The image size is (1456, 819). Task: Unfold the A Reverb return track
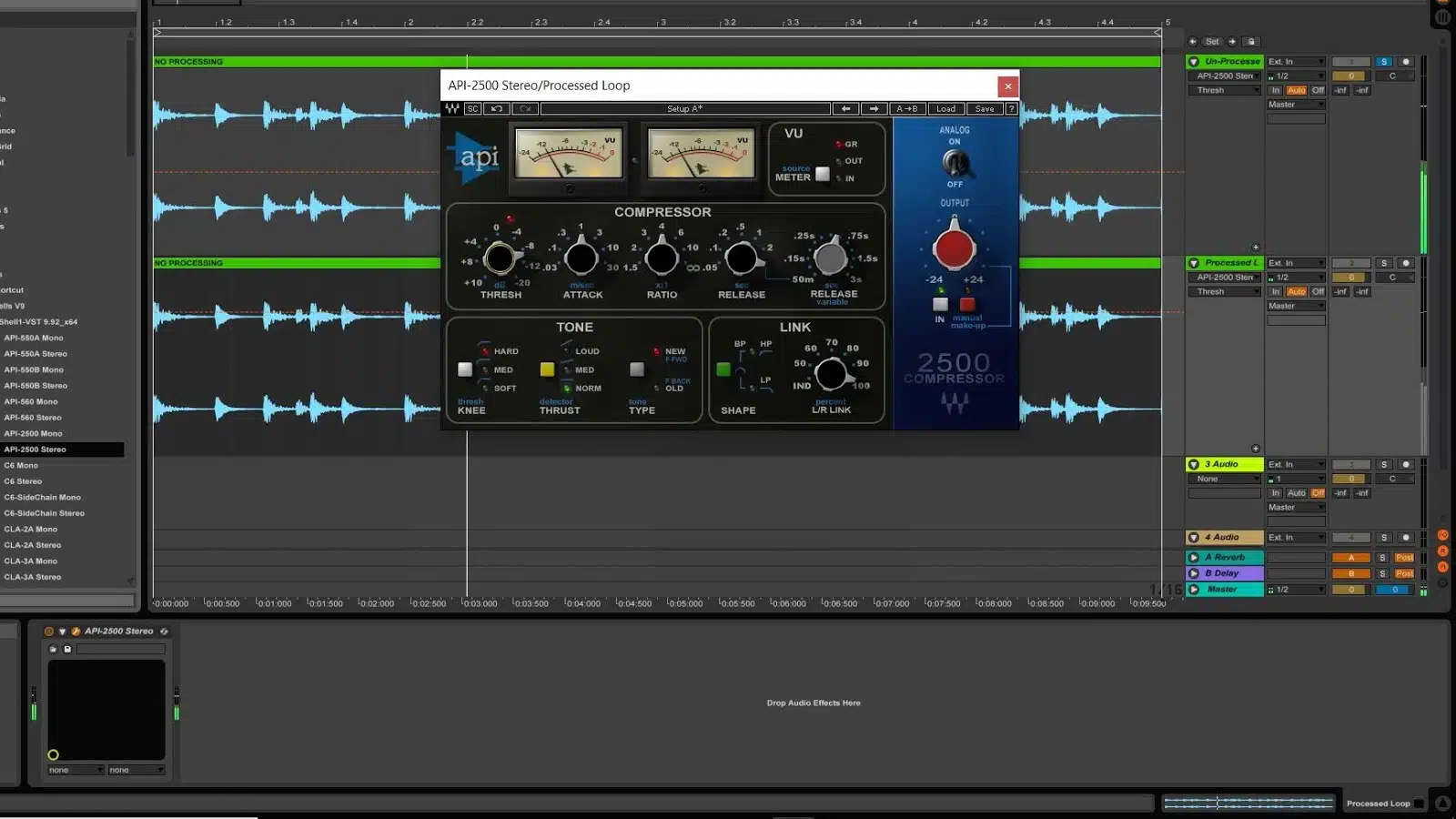coord(1194,558)
